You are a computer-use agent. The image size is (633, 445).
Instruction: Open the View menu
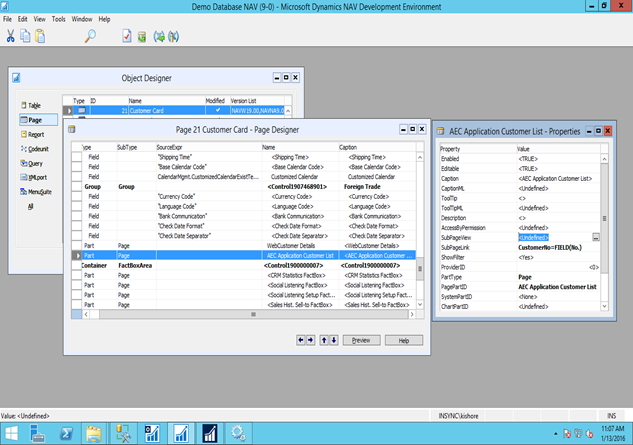tap(40, 19)
